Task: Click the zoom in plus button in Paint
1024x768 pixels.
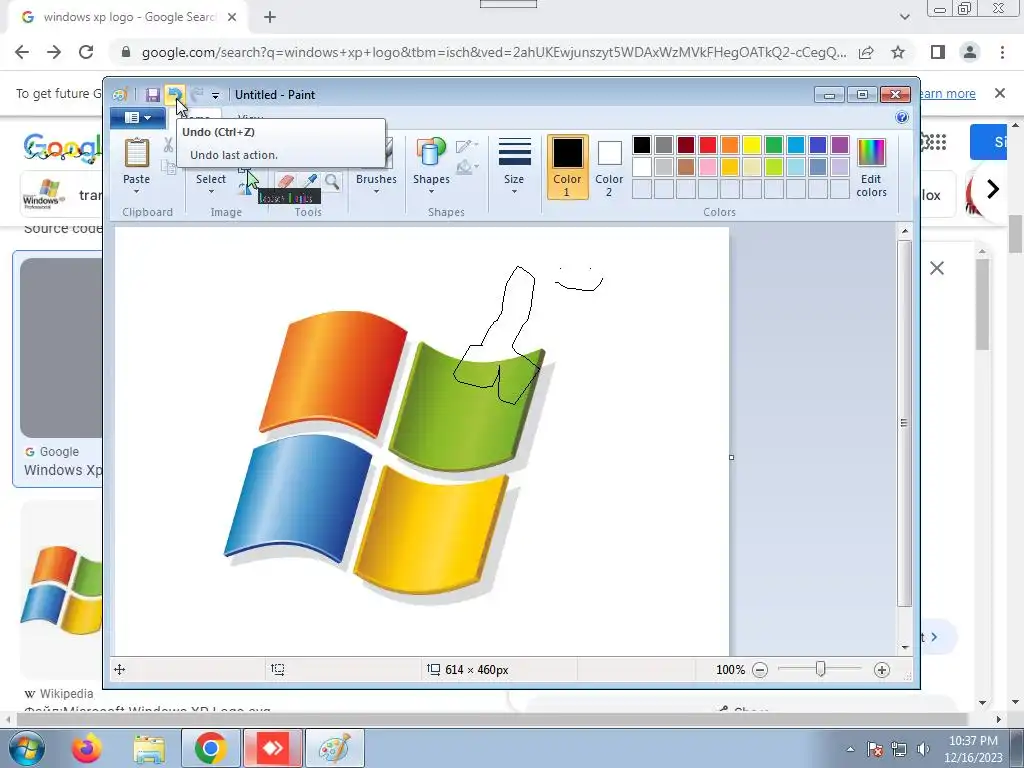Action: (882, 669)
